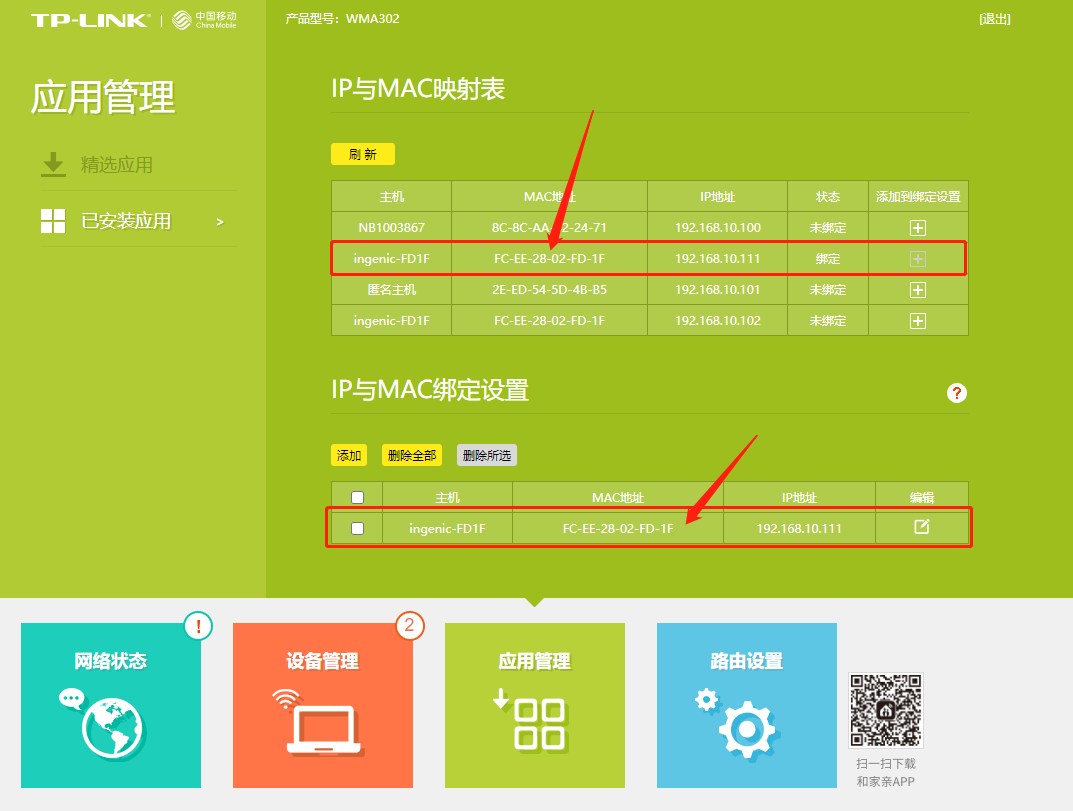Select the ingenic-FD1F binding checkbox
The image size is (1073, 811).
(x=356, y=528)
